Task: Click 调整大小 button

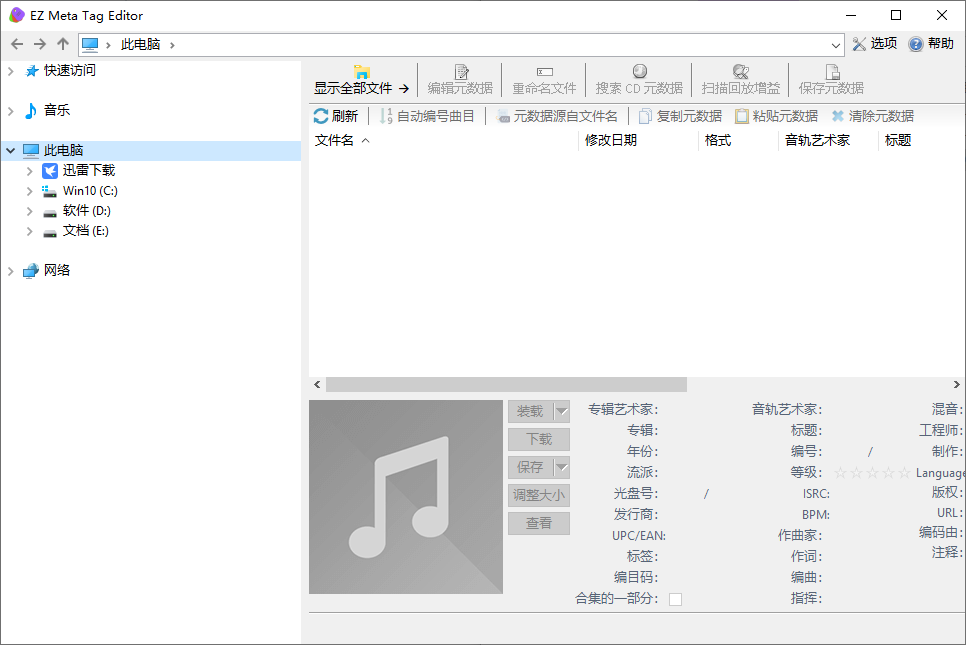Action: point(538,495)
